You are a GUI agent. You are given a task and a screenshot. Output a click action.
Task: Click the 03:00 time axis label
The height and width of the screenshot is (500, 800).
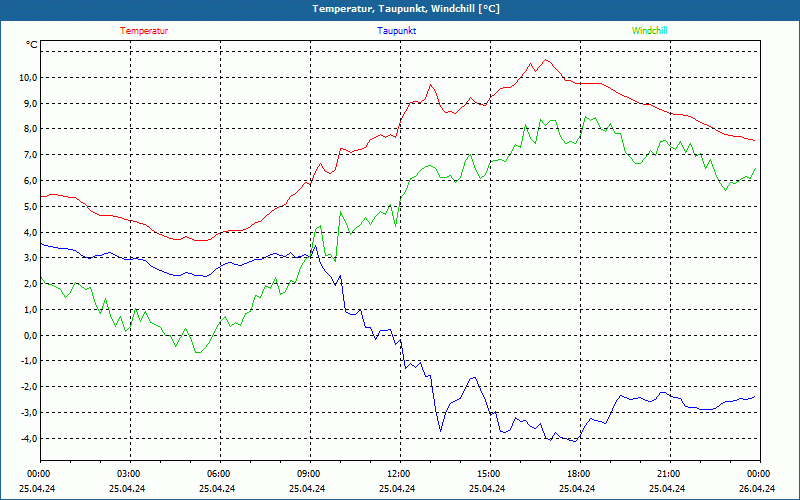(128, 474)
